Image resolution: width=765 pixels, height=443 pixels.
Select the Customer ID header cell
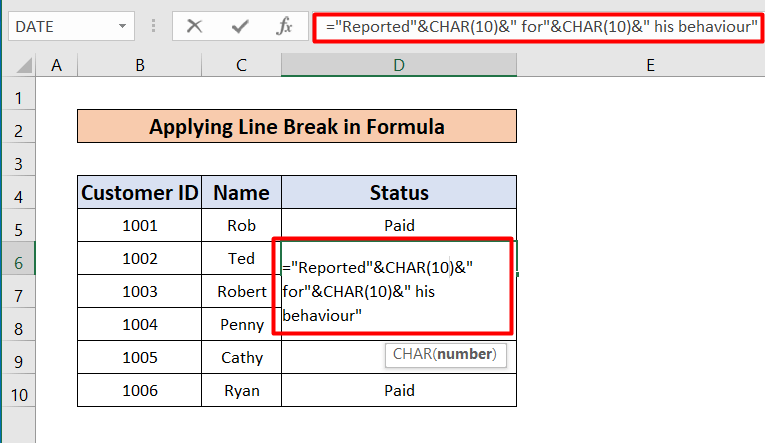click(139, 193)
